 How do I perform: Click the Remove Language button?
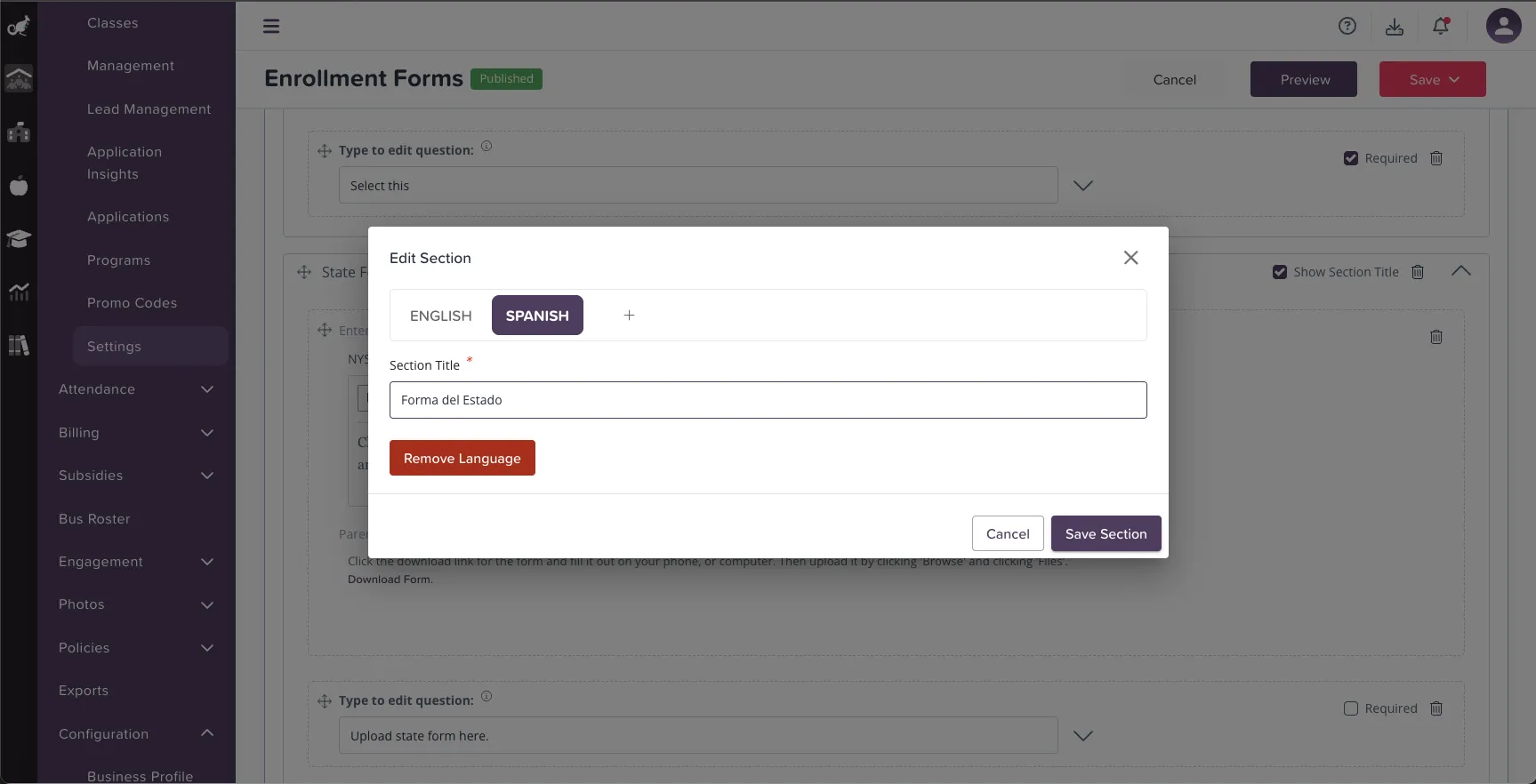tap(462, 458)
